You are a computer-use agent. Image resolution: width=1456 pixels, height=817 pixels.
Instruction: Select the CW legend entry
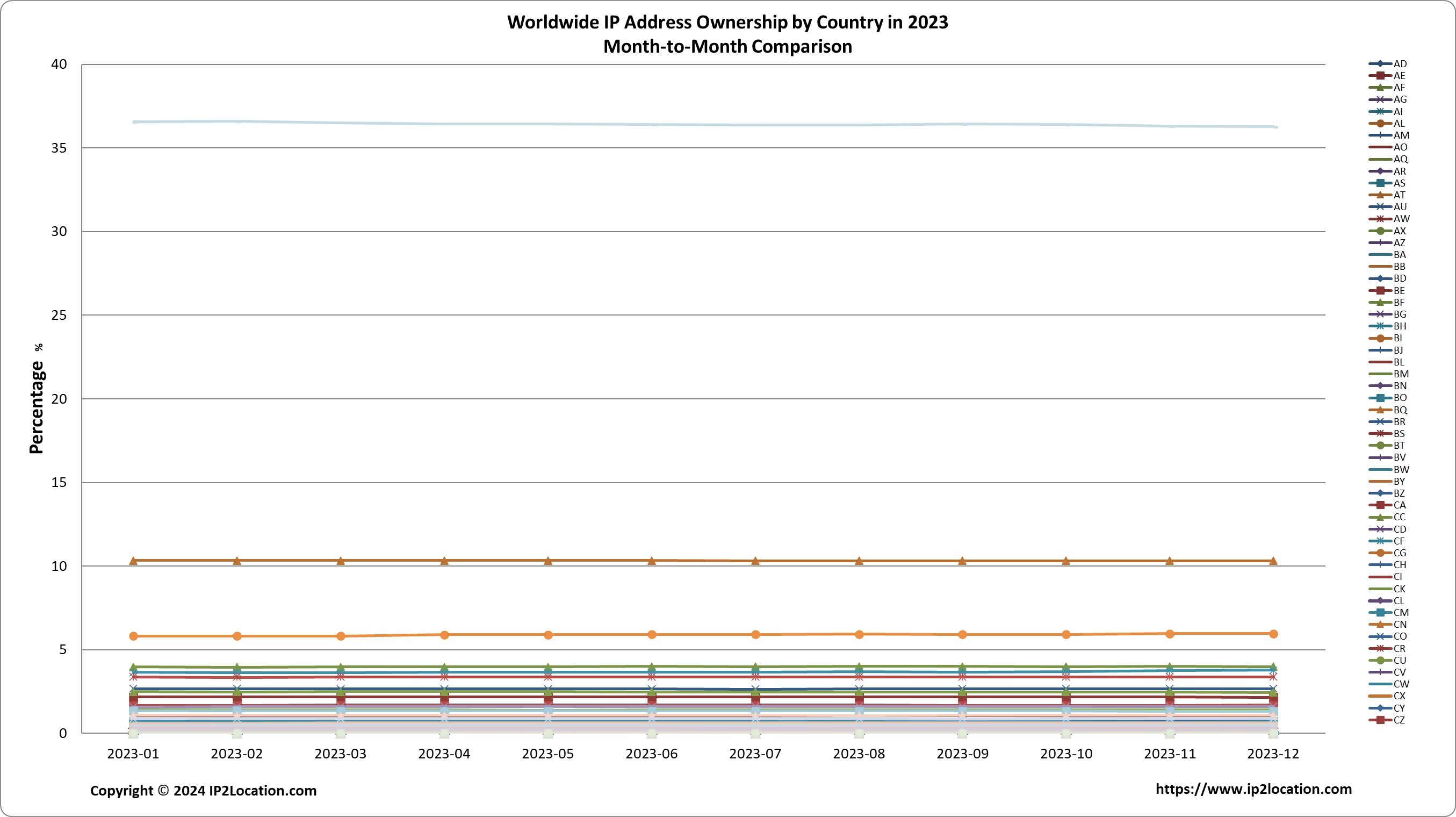(x=1389, y=684)
